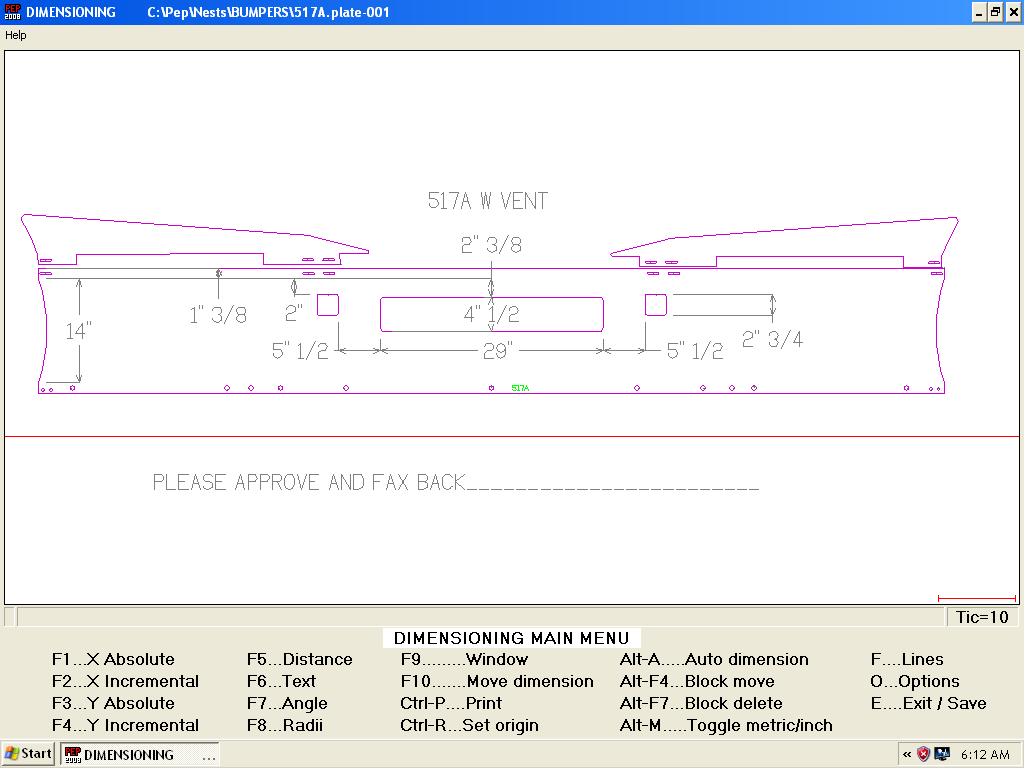Select F2 X Incremental dimension option
Image resolution: width=1025 pixels, height=770 pixels.
click(125, 682)
